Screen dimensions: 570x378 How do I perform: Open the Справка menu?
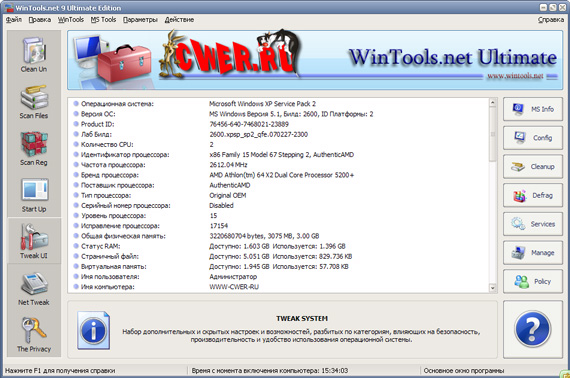click(551, 20)
